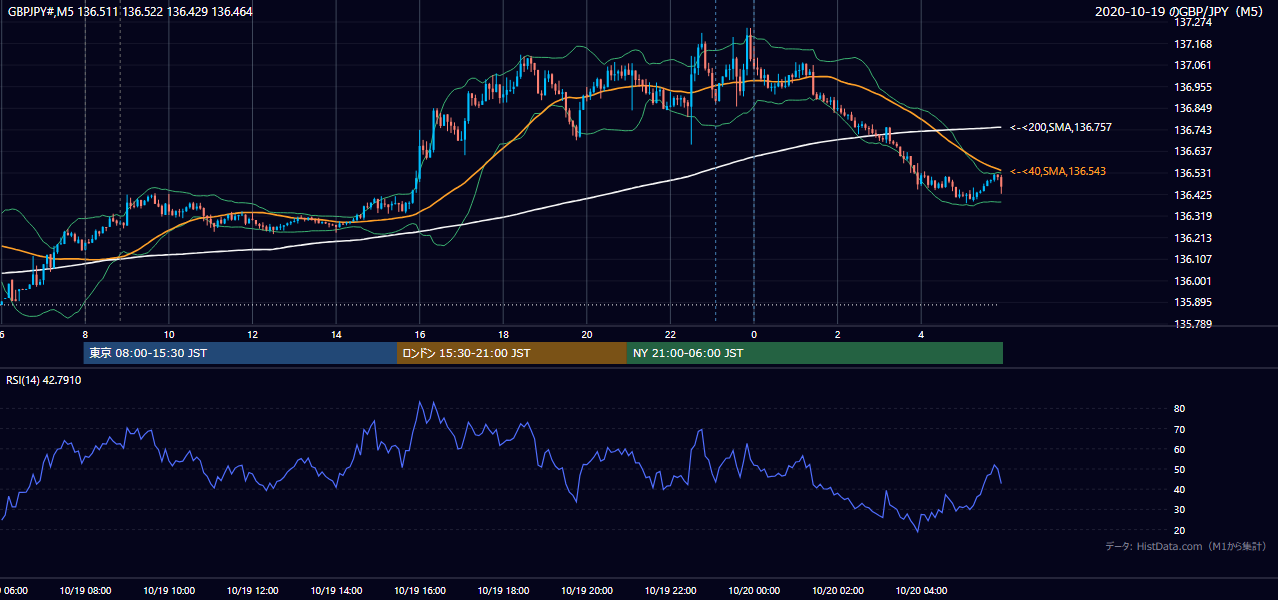Click RSI axis level 40
Viewport: 1278px width, 600px height.
point(1180,490)
